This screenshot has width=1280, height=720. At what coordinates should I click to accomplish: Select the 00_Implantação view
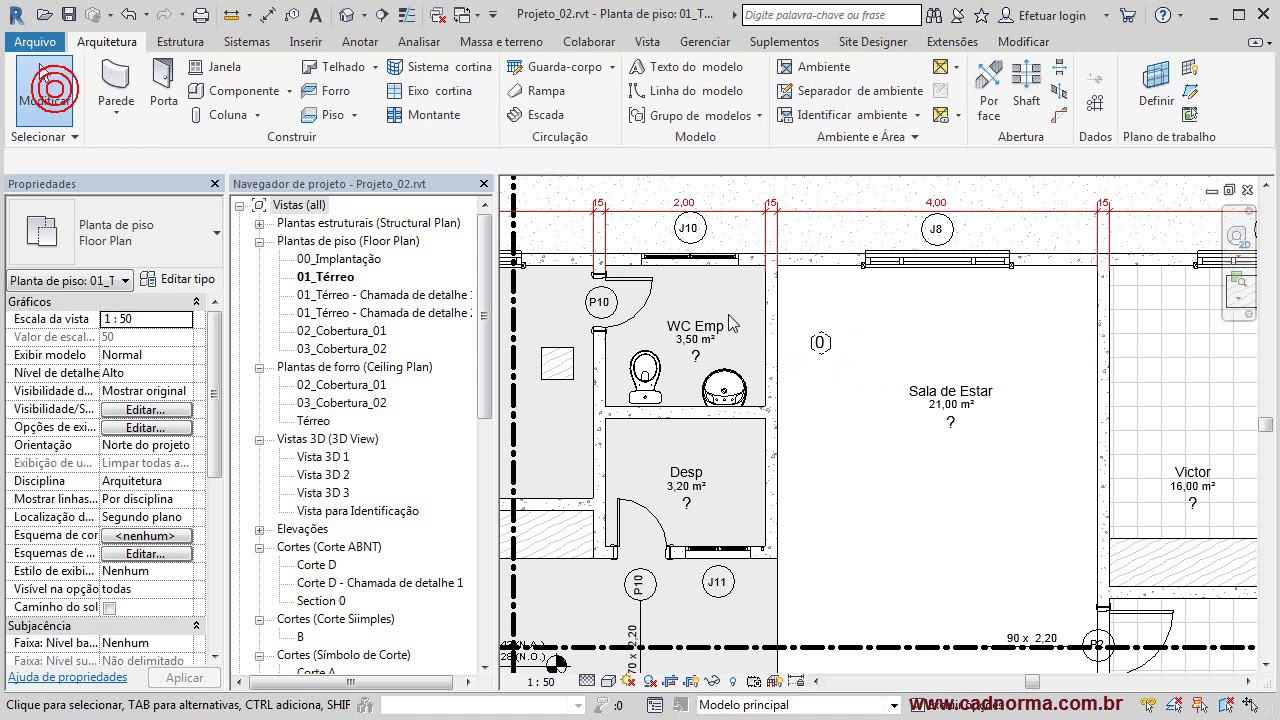point(338,259)
